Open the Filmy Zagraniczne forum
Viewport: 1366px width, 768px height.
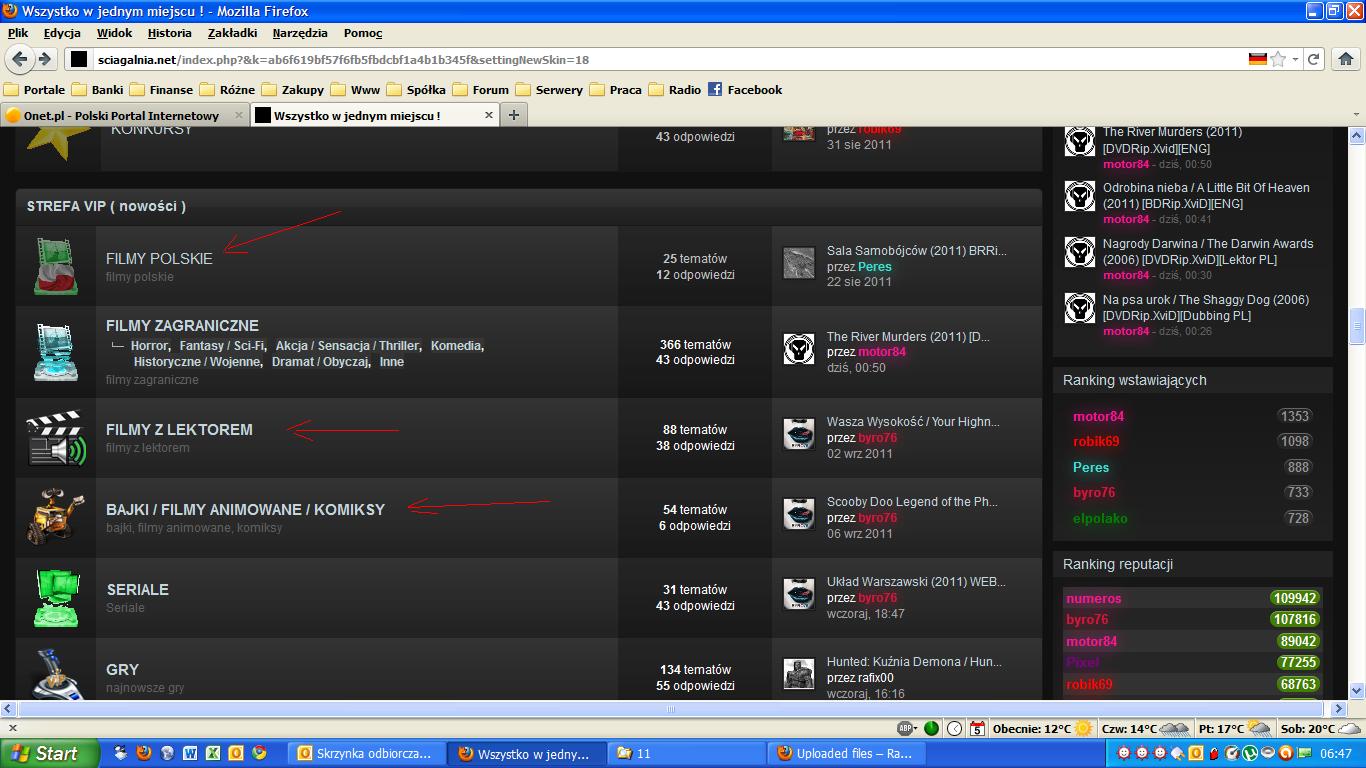pos(182,326)
